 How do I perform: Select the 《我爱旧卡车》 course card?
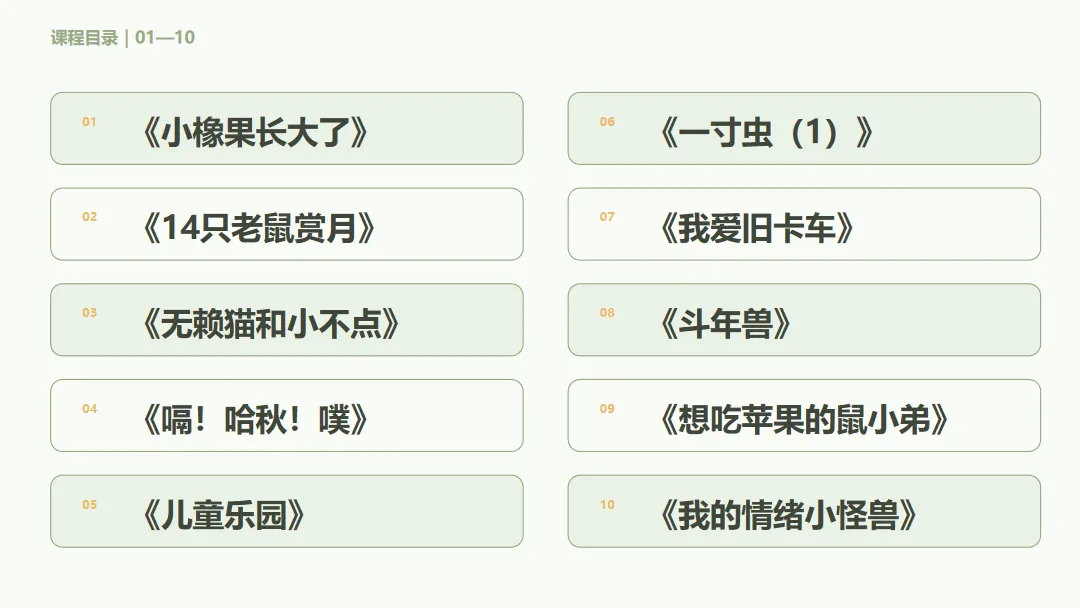click(x=804, y=224)
